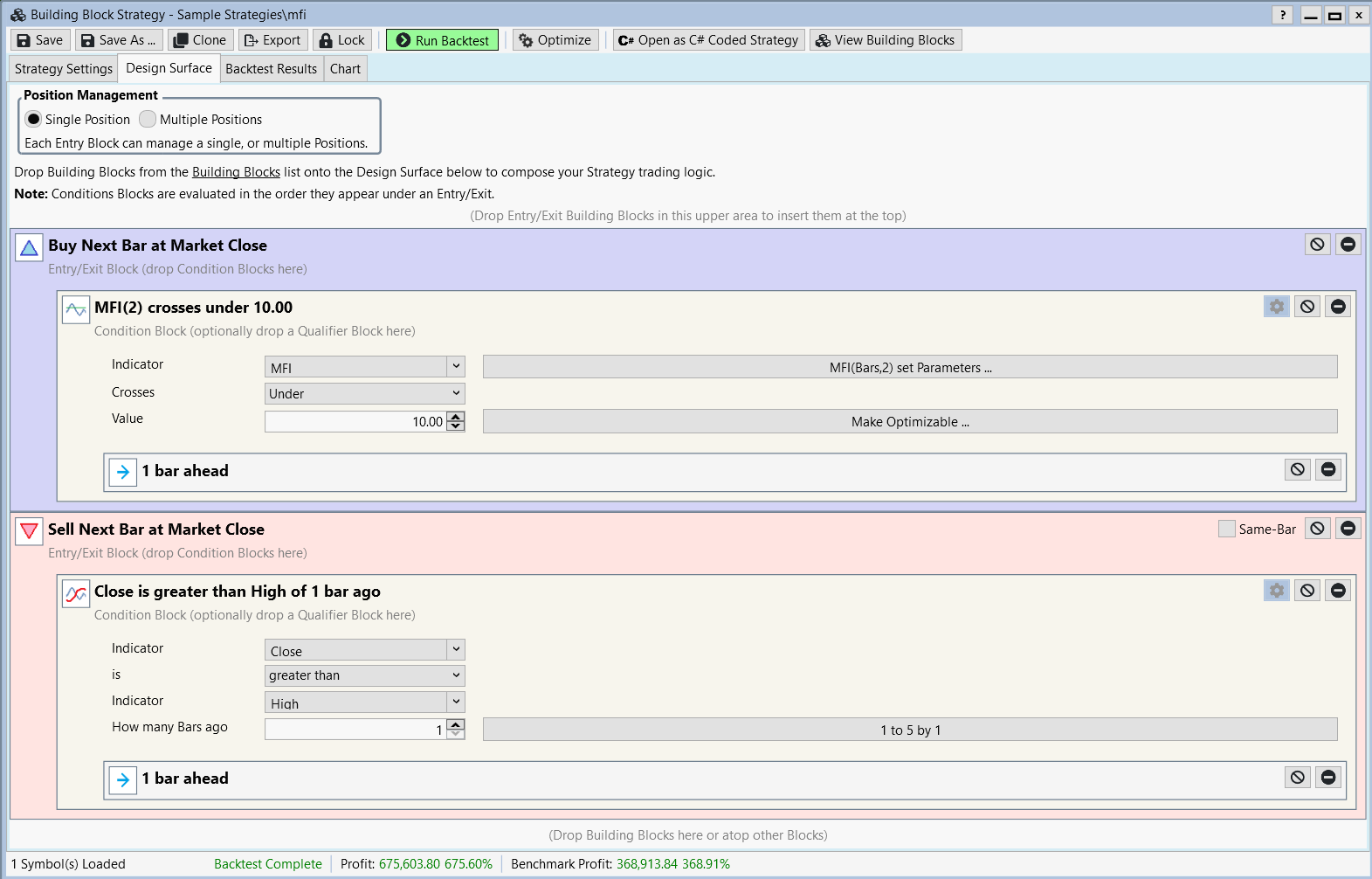Viewport: 1372px width, 879px height.
Task: Open gear settings for MFI(2) condition block
Action: pos(1276,307)
